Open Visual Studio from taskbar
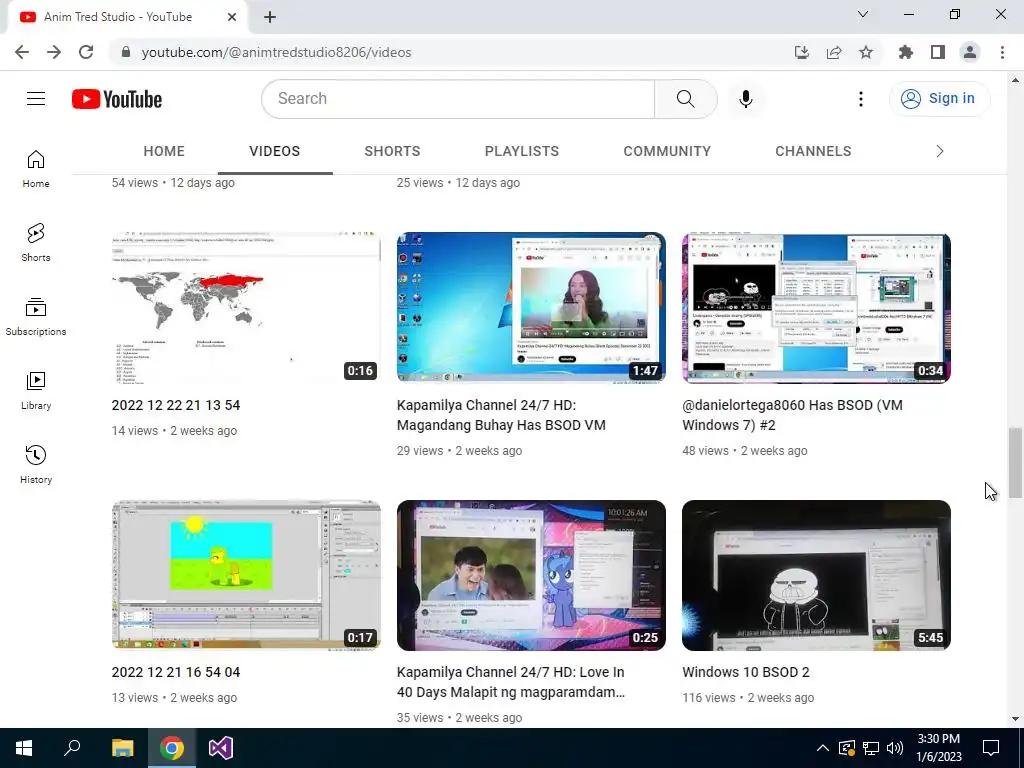This screenshot has height=768, width=1024. (221, 748)
